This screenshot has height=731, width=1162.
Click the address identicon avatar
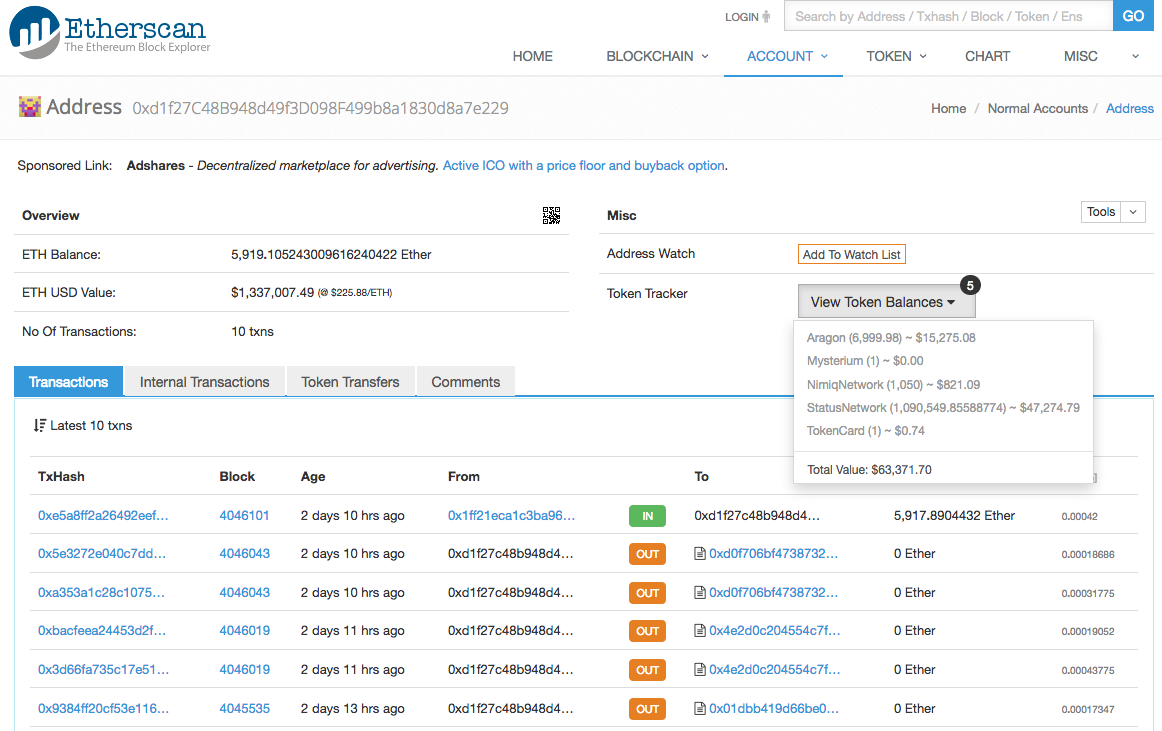[30, 107]
